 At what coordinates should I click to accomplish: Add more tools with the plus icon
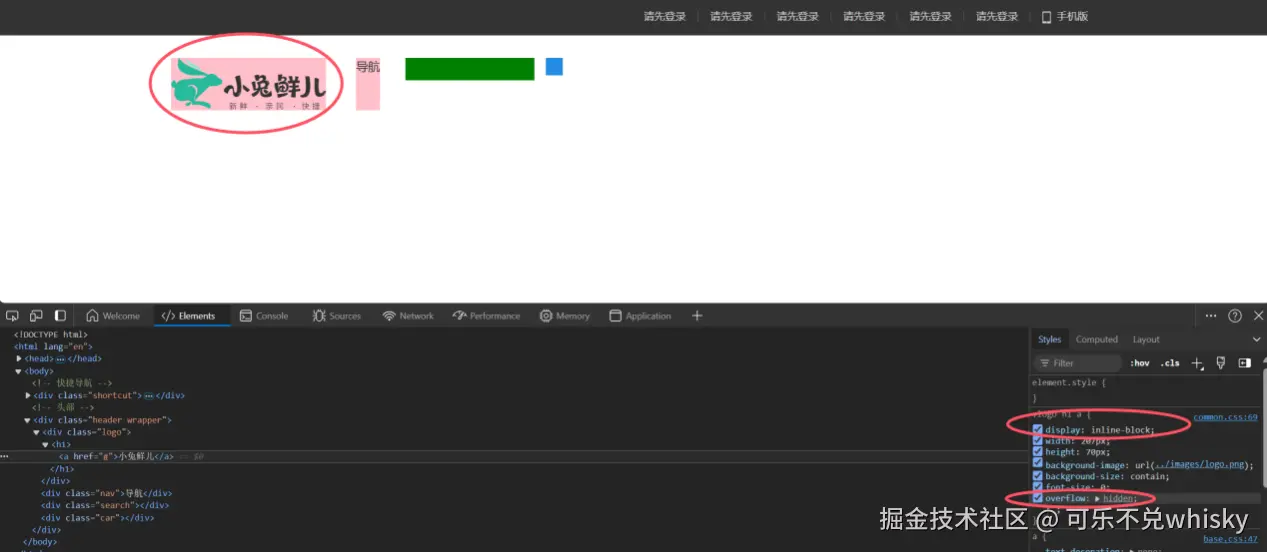click(697, 316)
